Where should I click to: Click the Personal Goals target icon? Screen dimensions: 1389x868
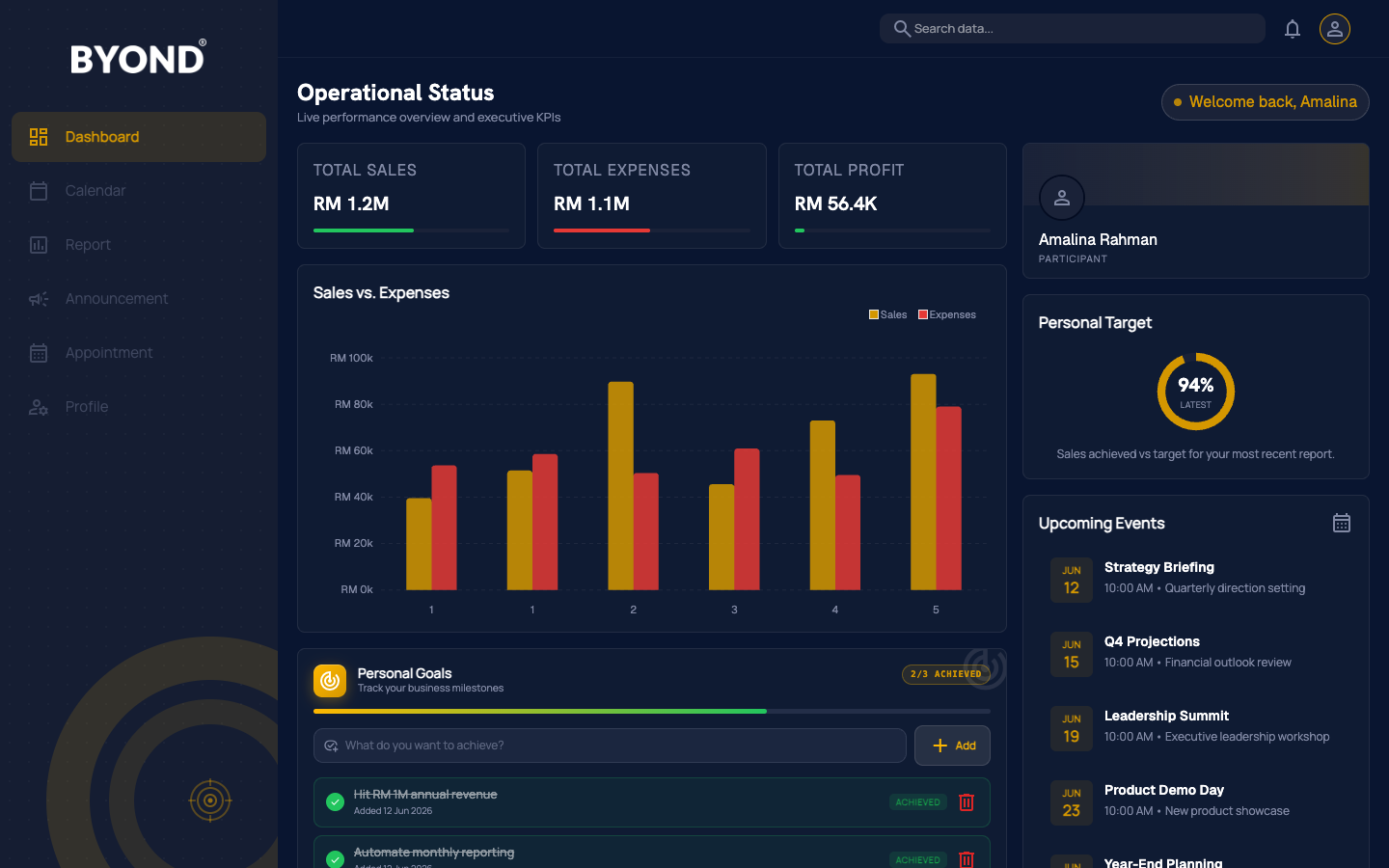coord(330,681)
